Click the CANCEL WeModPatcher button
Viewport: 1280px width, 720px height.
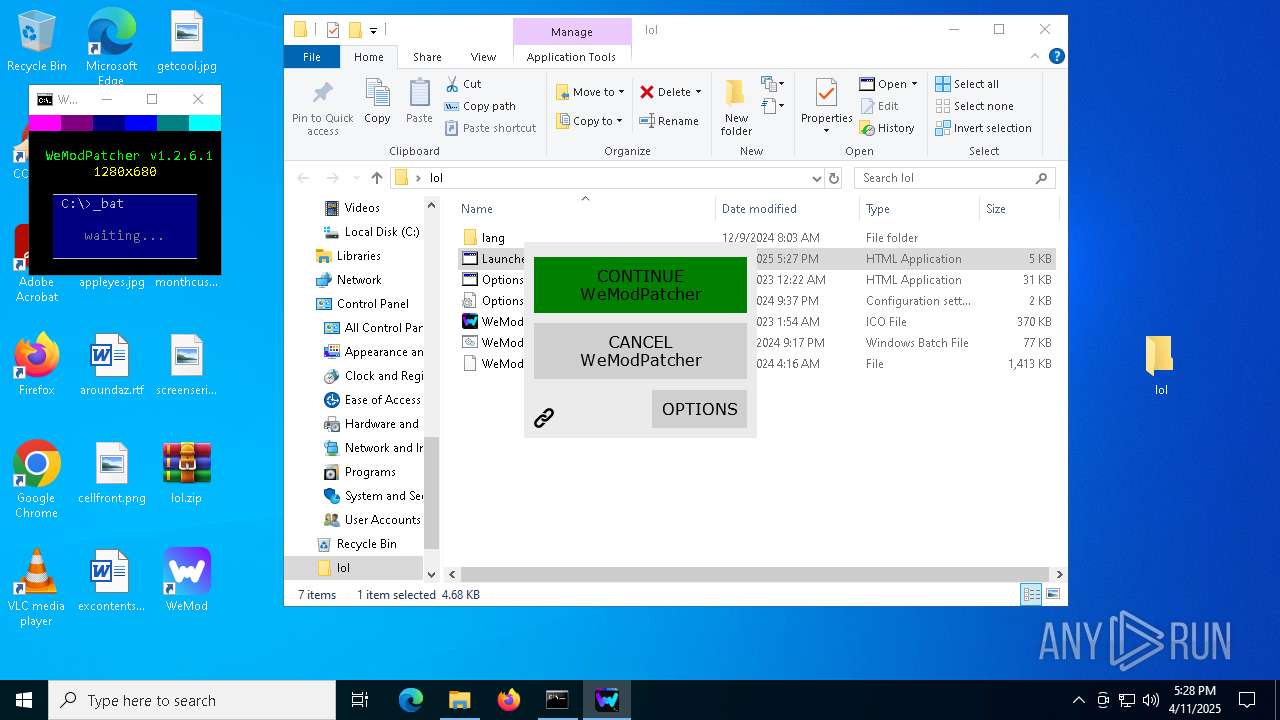640,351
